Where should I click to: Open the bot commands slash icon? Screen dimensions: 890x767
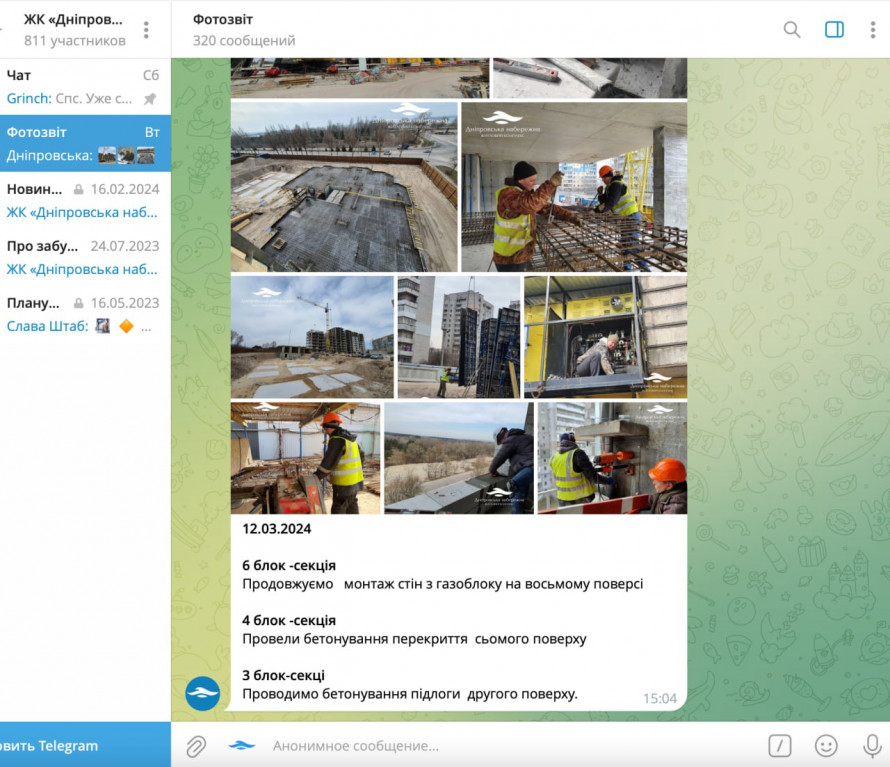pyautogui.click(x=780, y=745)
